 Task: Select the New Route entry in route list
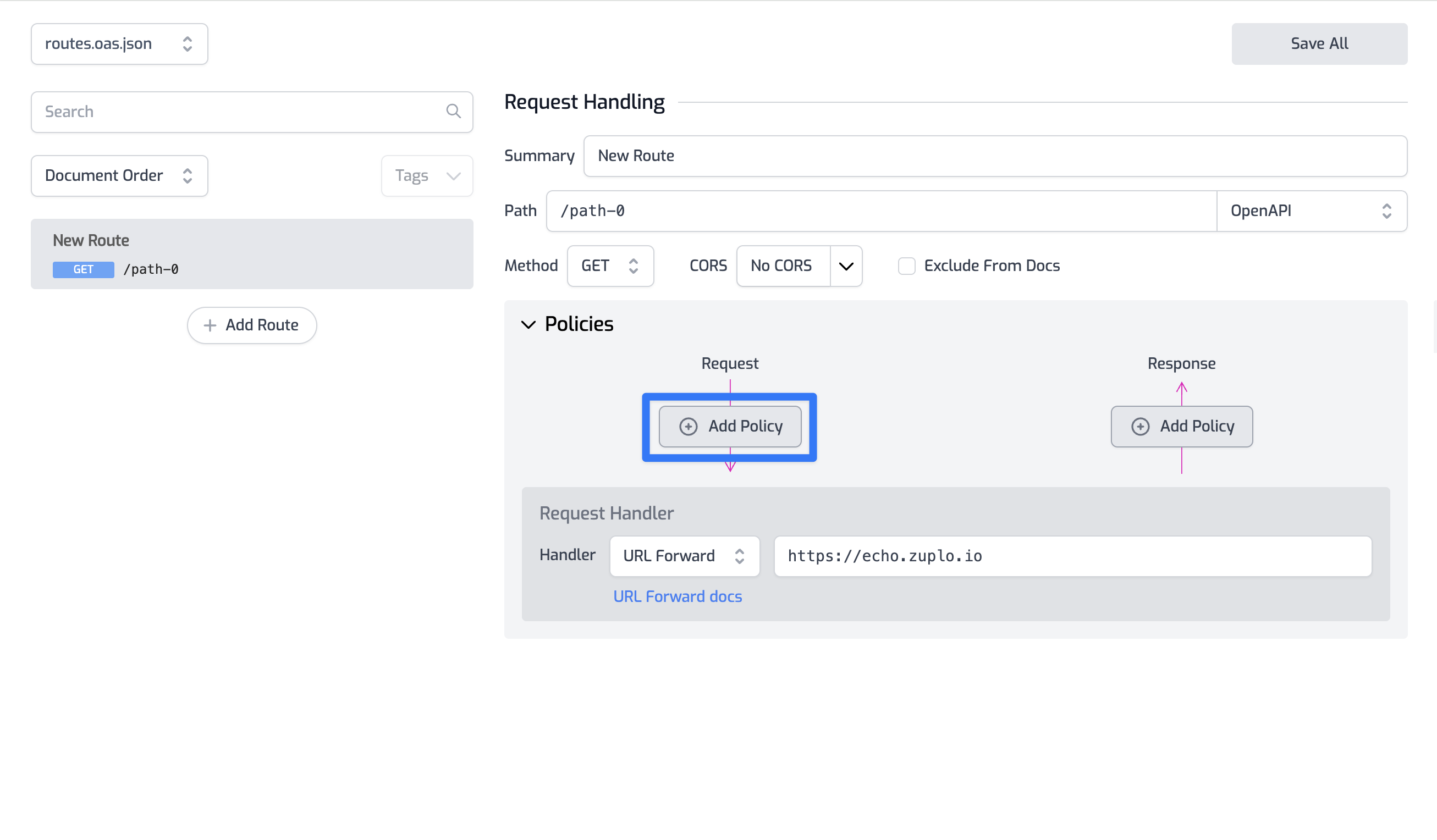click(252, 254)
